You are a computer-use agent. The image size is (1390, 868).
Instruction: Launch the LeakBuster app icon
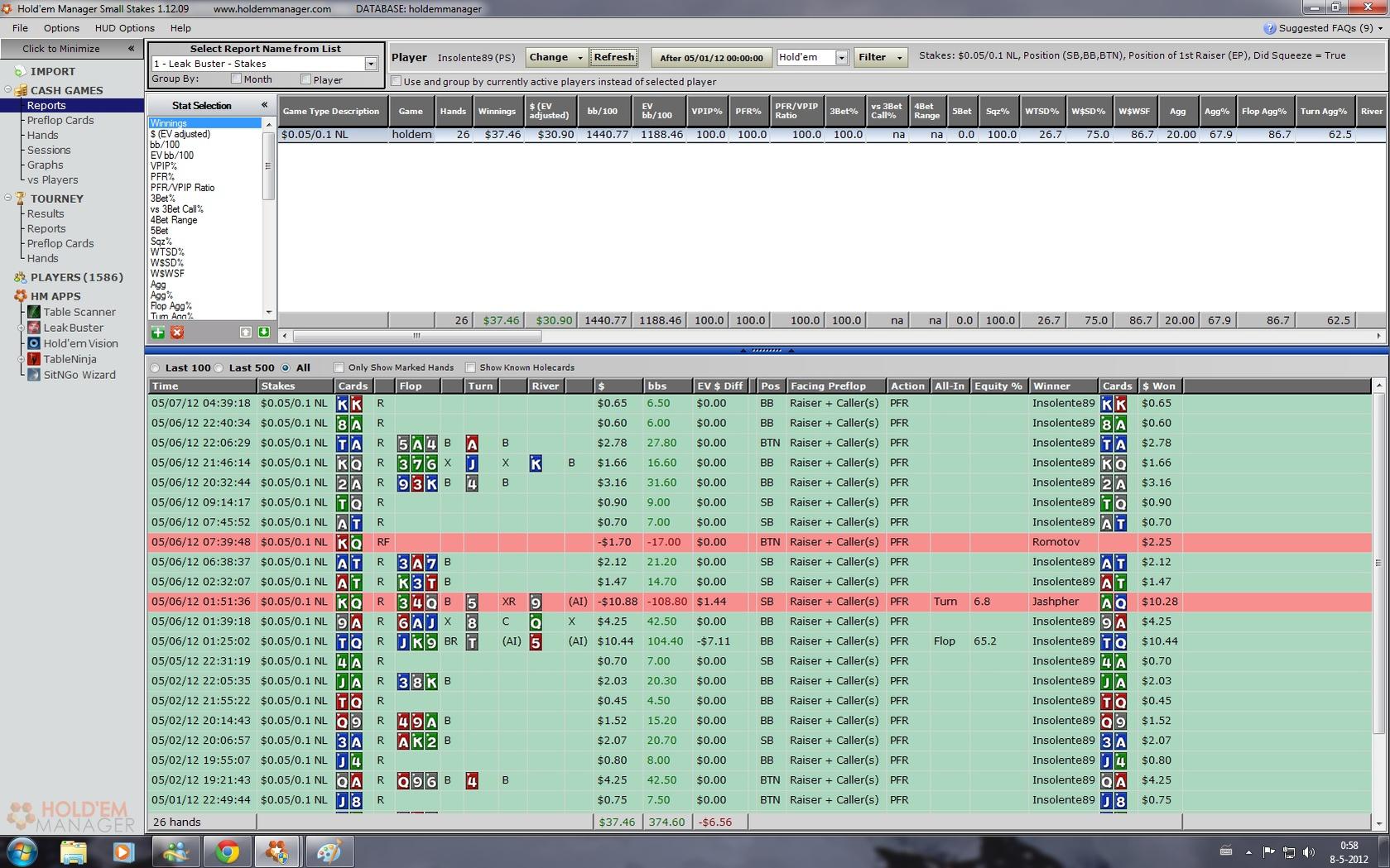point(34,328)
